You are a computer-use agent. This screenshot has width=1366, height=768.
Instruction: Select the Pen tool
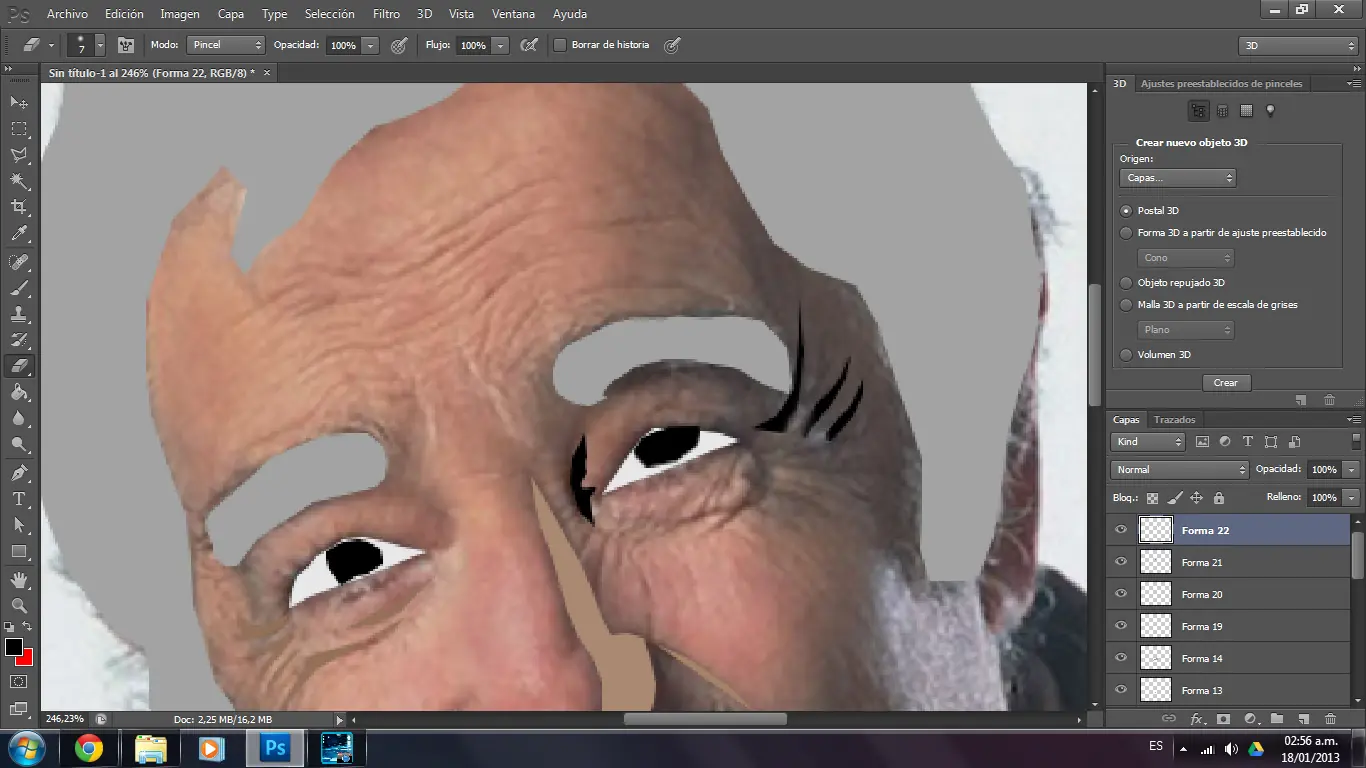(19, 473)
